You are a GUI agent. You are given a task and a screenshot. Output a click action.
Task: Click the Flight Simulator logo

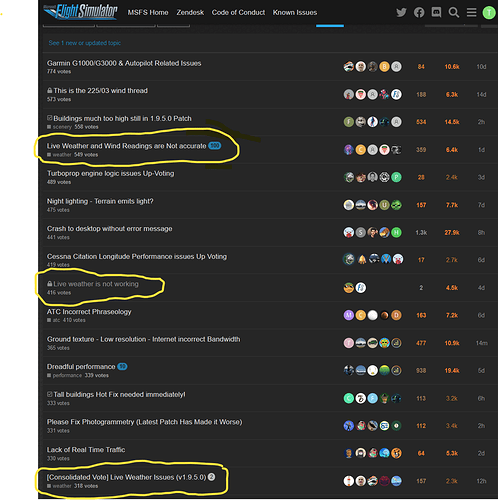tap(81, 12)
